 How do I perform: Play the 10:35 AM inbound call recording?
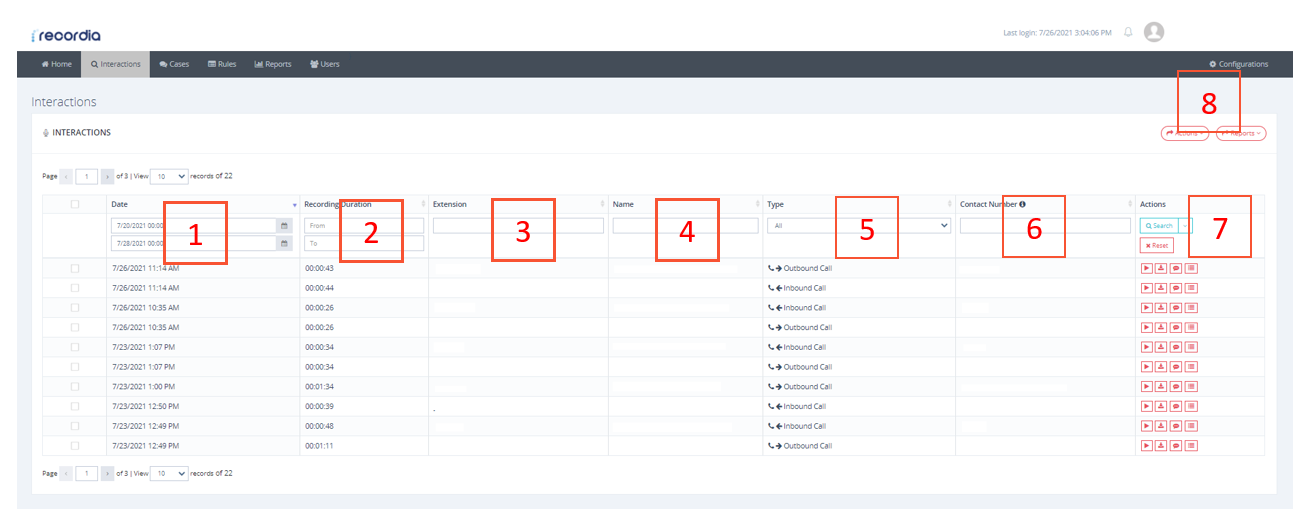[1146, 308]
